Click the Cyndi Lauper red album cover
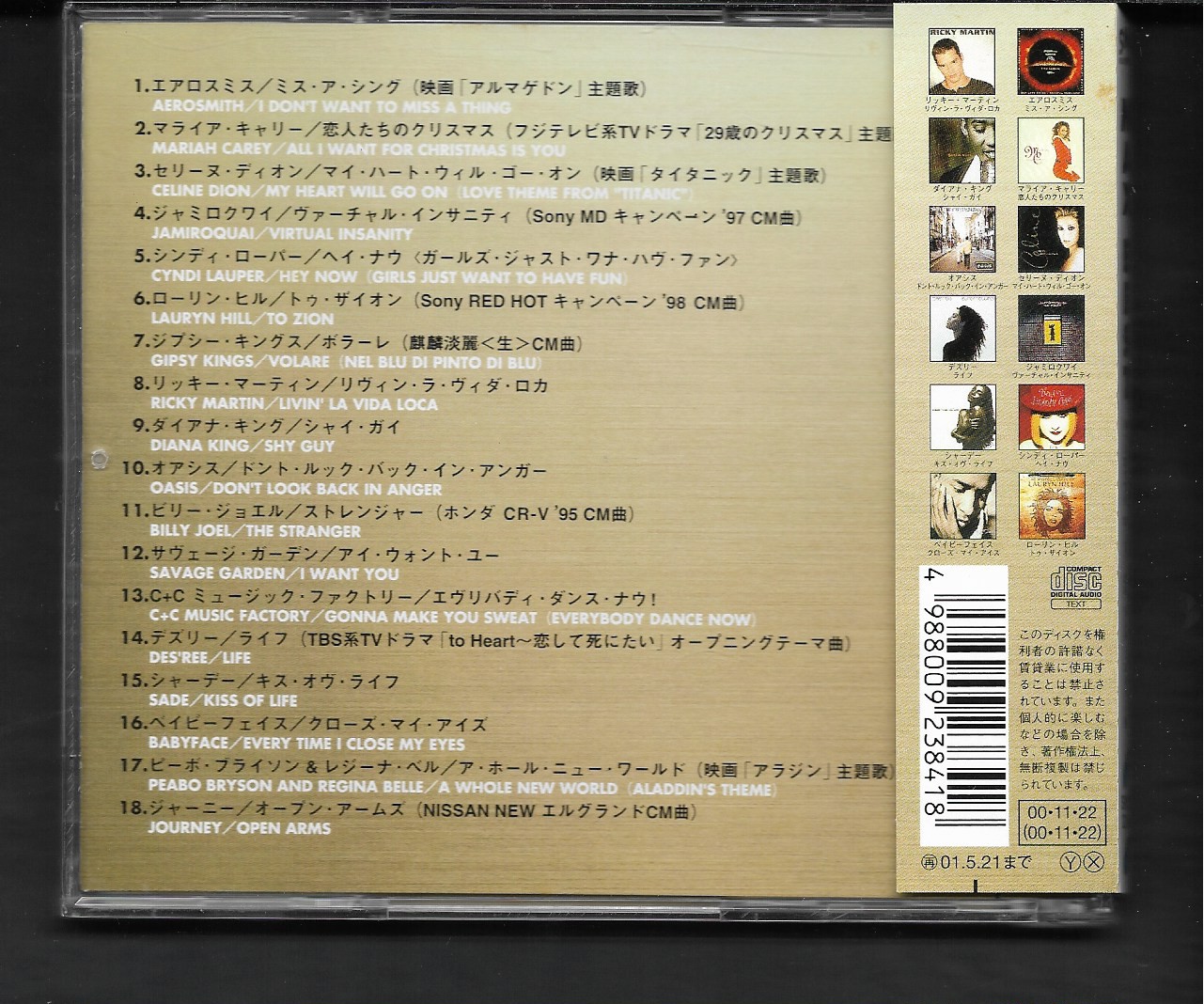This screenshot has width=1204, height=1004. coord(1050,417)
